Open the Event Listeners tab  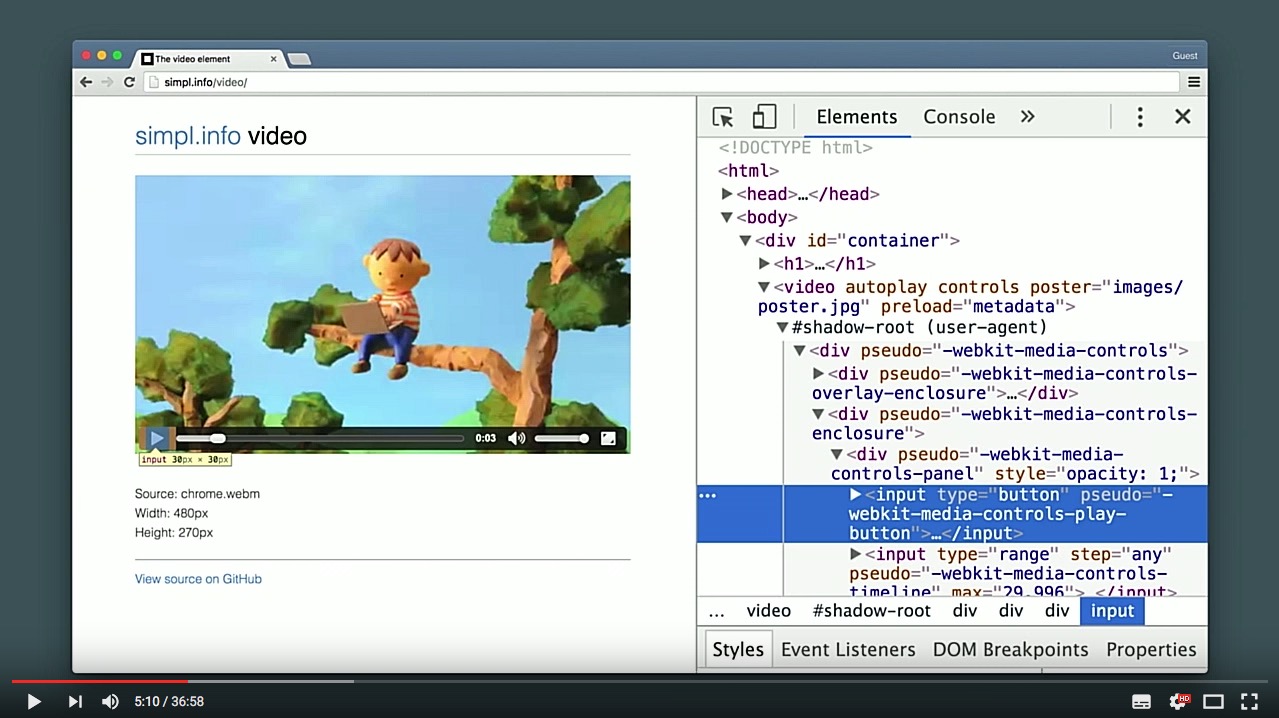point(848,650)
